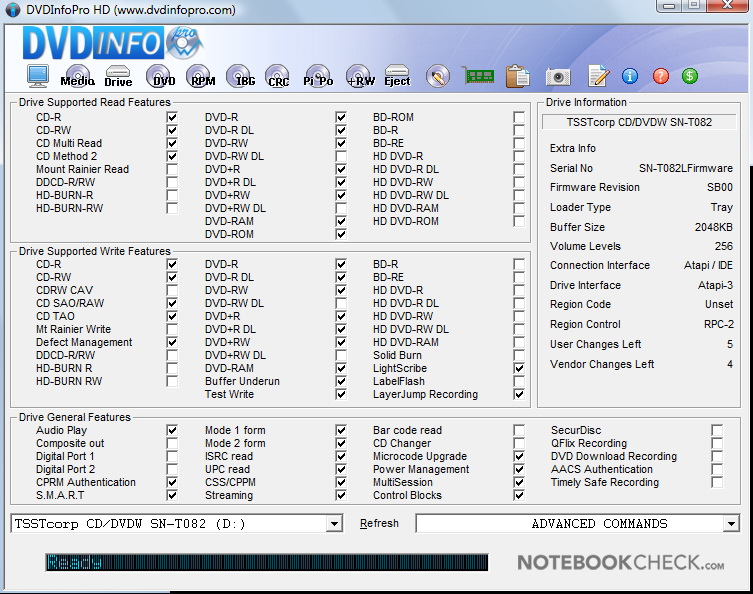Click the Volume Levels value 256
Viewport: 753px width, 594px height.
coord(724,246)
